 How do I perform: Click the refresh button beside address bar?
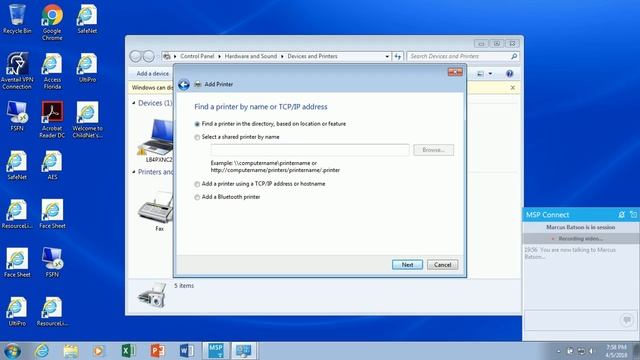(398, 56)
